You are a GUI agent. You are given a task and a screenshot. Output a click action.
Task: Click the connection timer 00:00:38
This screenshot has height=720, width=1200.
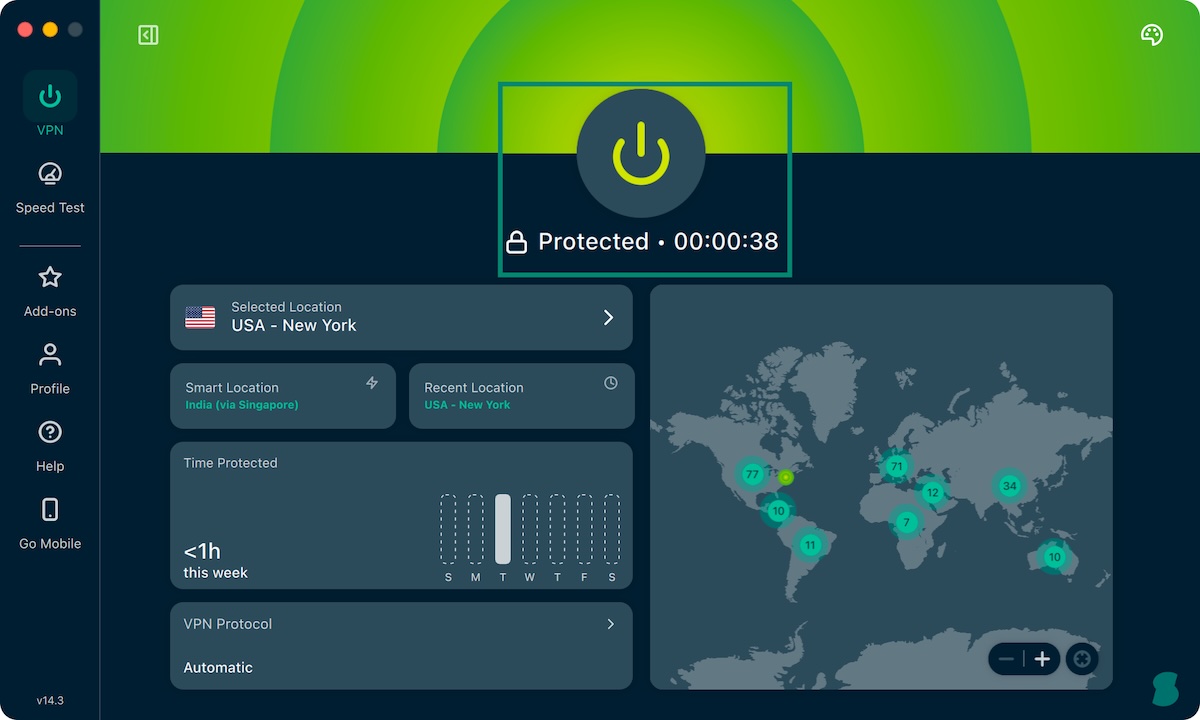click(x=726, y=242)
